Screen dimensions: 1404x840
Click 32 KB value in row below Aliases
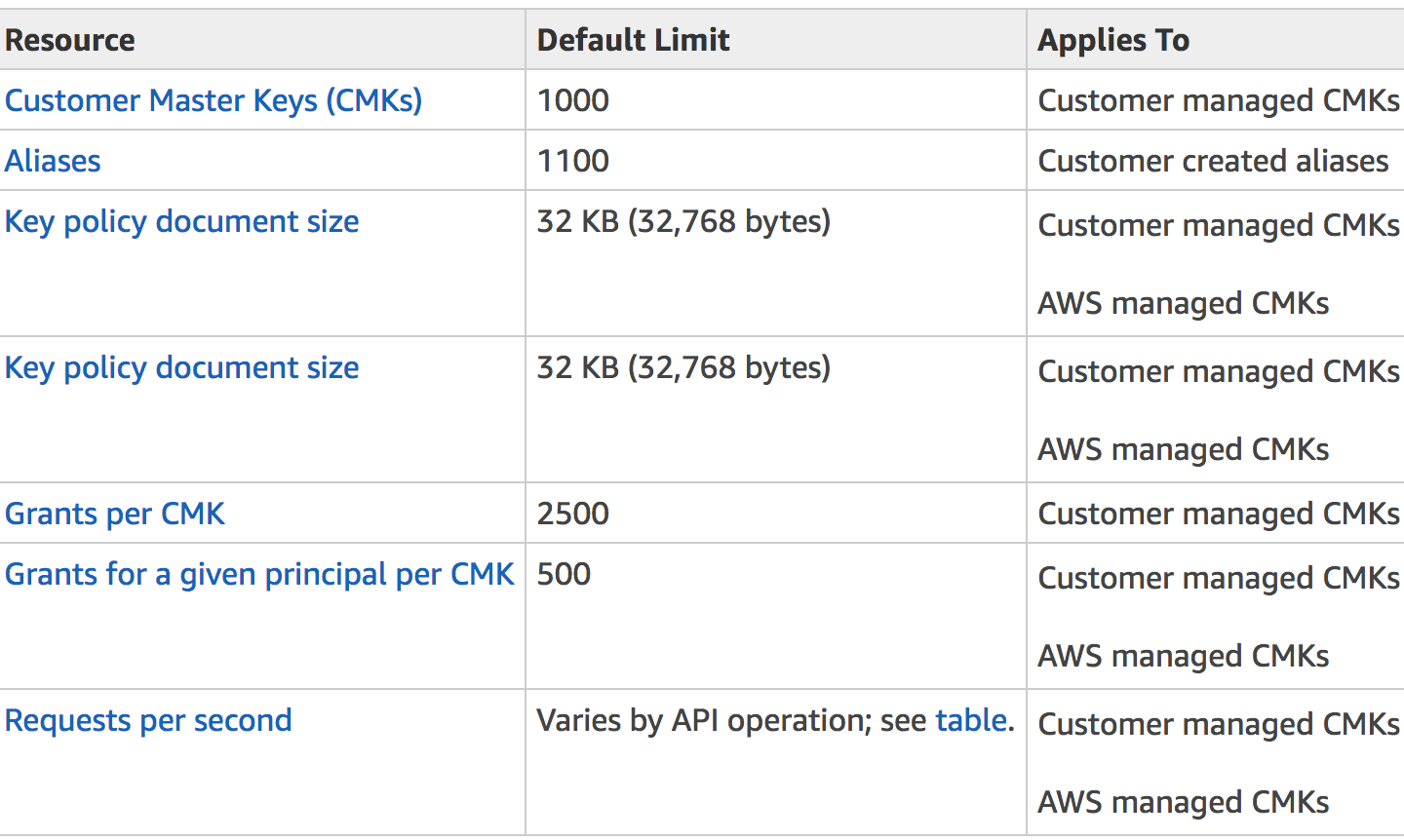(x=684, y=222)
